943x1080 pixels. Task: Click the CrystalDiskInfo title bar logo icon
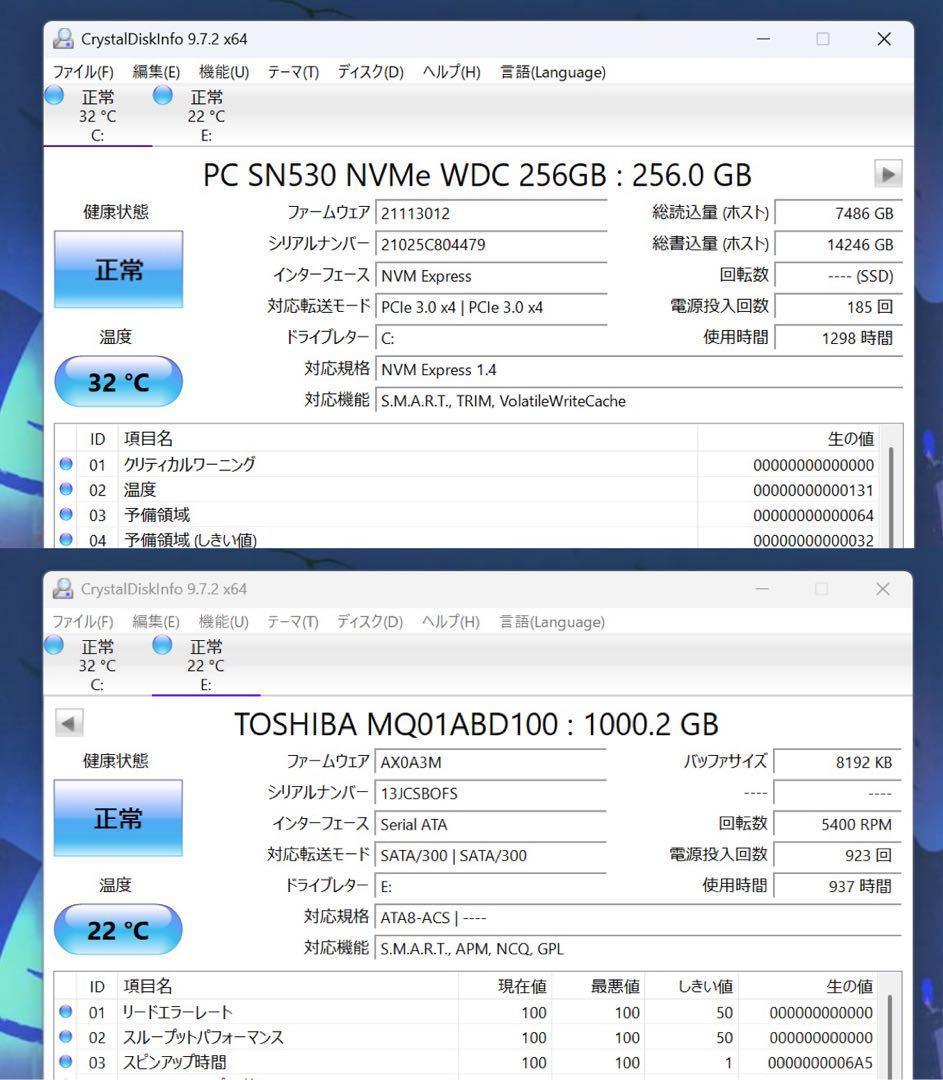[63, 37]
